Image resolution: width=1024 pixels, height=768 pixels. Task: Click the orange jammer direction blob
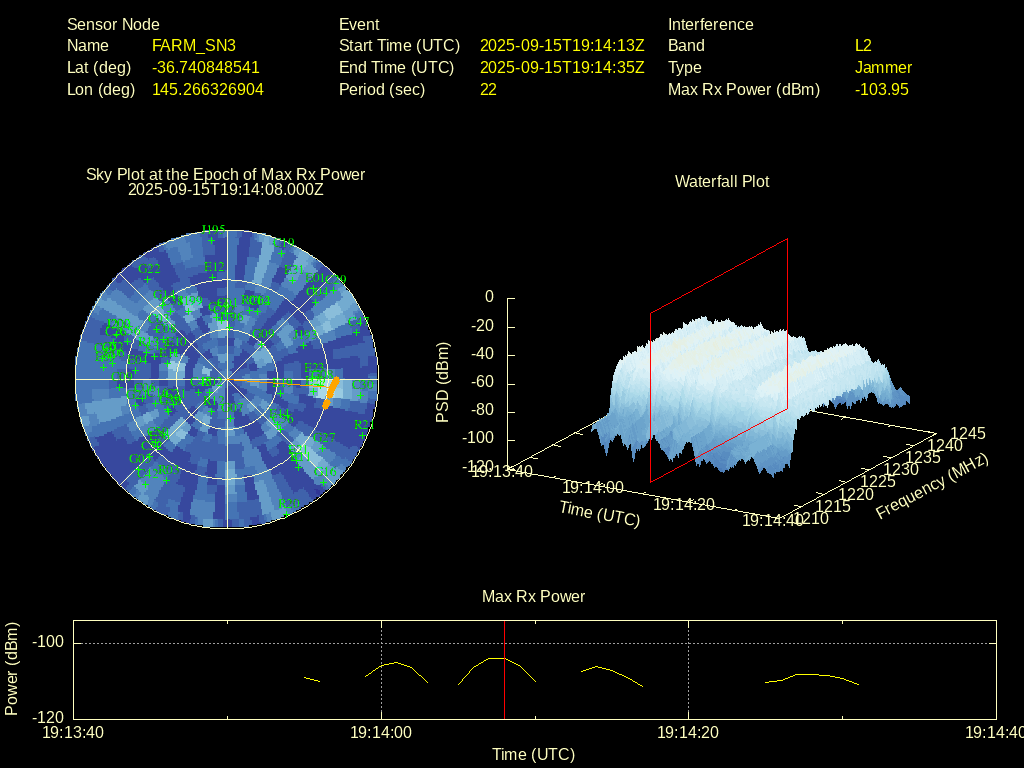tap(332, 390)
